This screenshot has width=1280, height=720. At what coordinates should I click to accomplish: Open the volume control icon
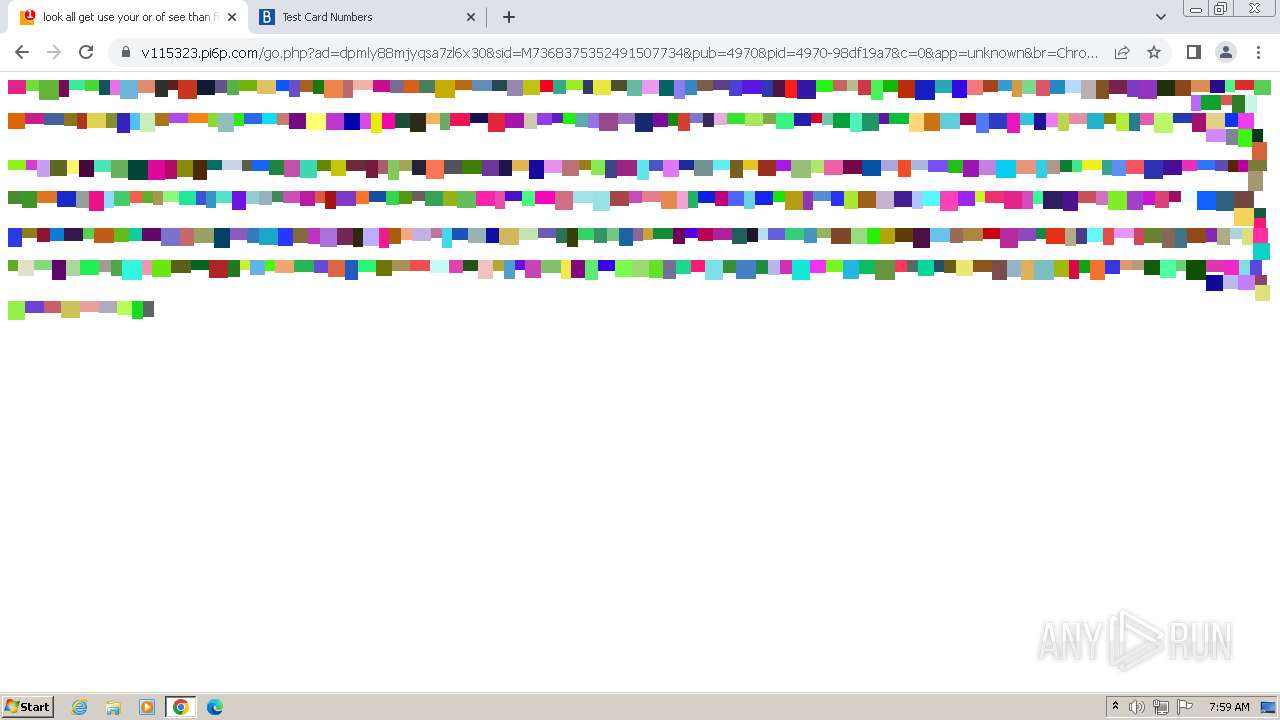pos(1137,707)
